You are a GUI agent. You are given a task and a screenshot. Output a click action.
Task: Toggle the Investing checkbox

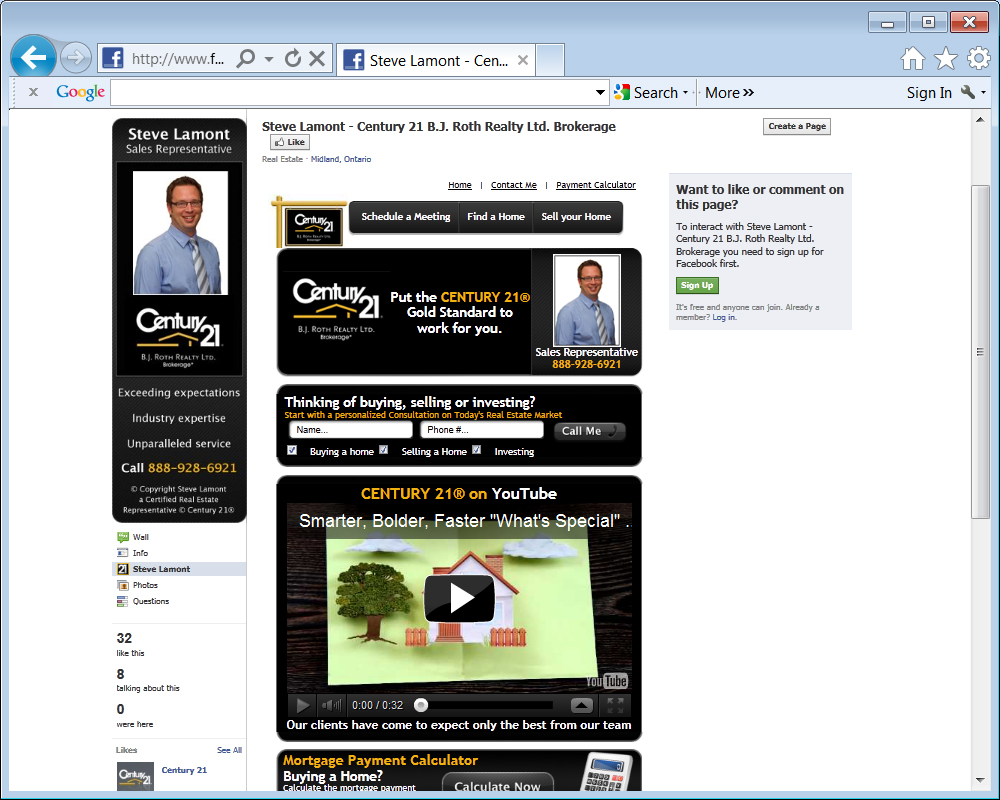click(476, 450)
